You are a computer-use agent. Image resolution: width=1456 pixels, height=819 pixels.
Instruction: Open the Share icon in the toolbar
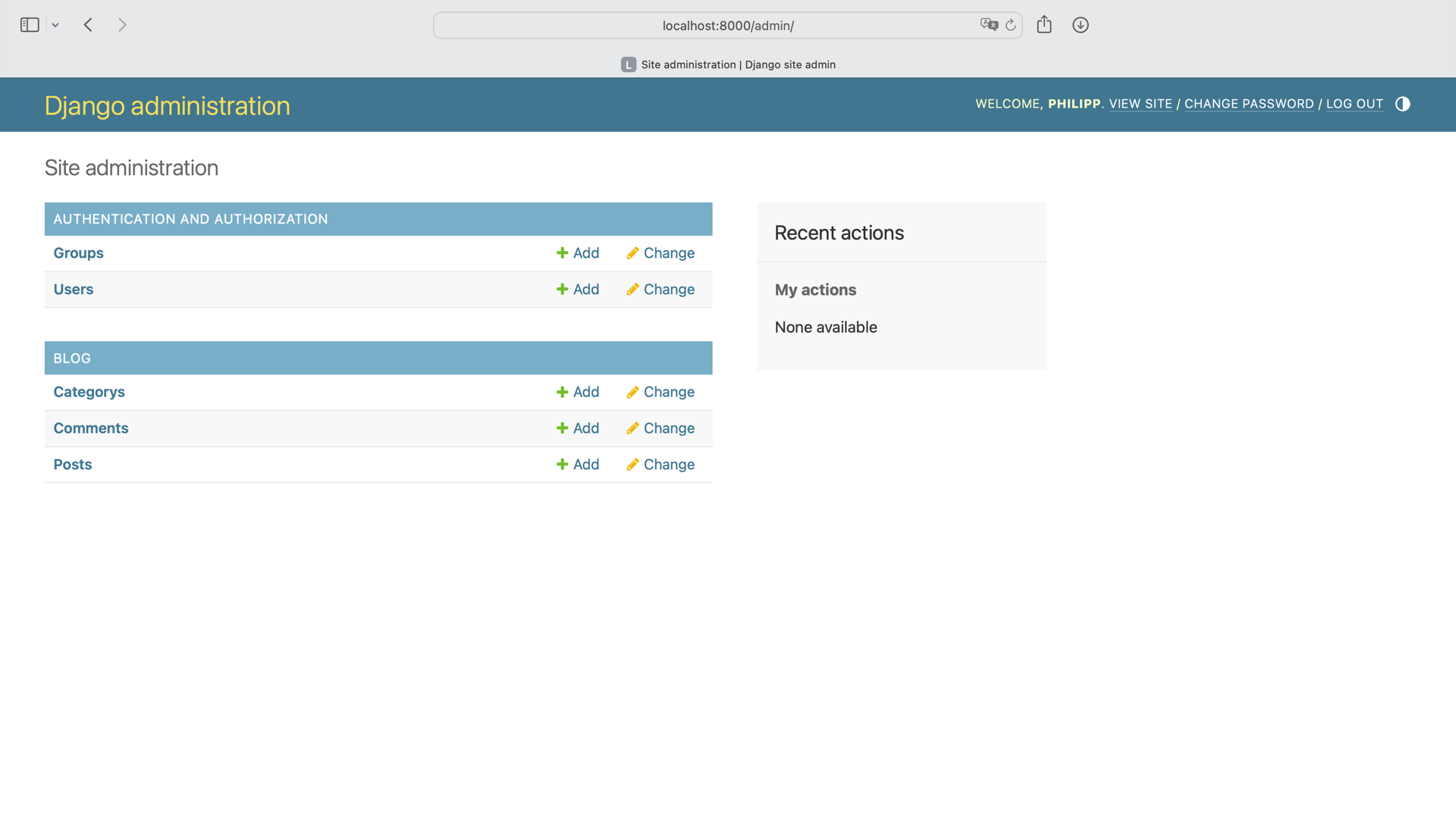click(x=1044, y=24)
